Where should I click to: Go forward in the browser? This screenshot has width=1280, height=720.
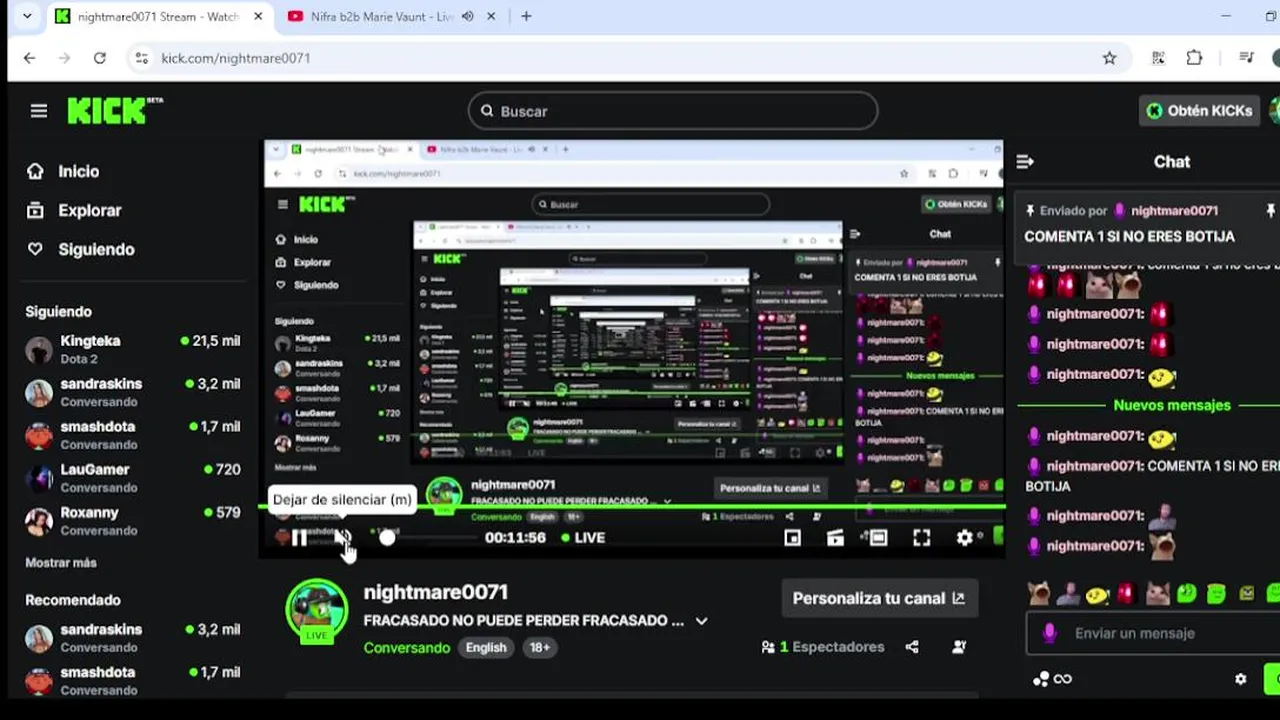pyautogui.click(x=64, y=58)
